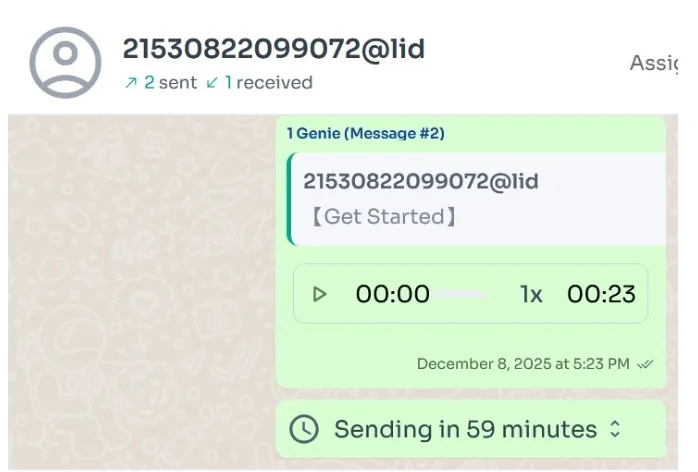The height and width of the screenshot is (472, 698).
Task: Click the sender name inside the quoted reply
Action: (x=420, y=181)
